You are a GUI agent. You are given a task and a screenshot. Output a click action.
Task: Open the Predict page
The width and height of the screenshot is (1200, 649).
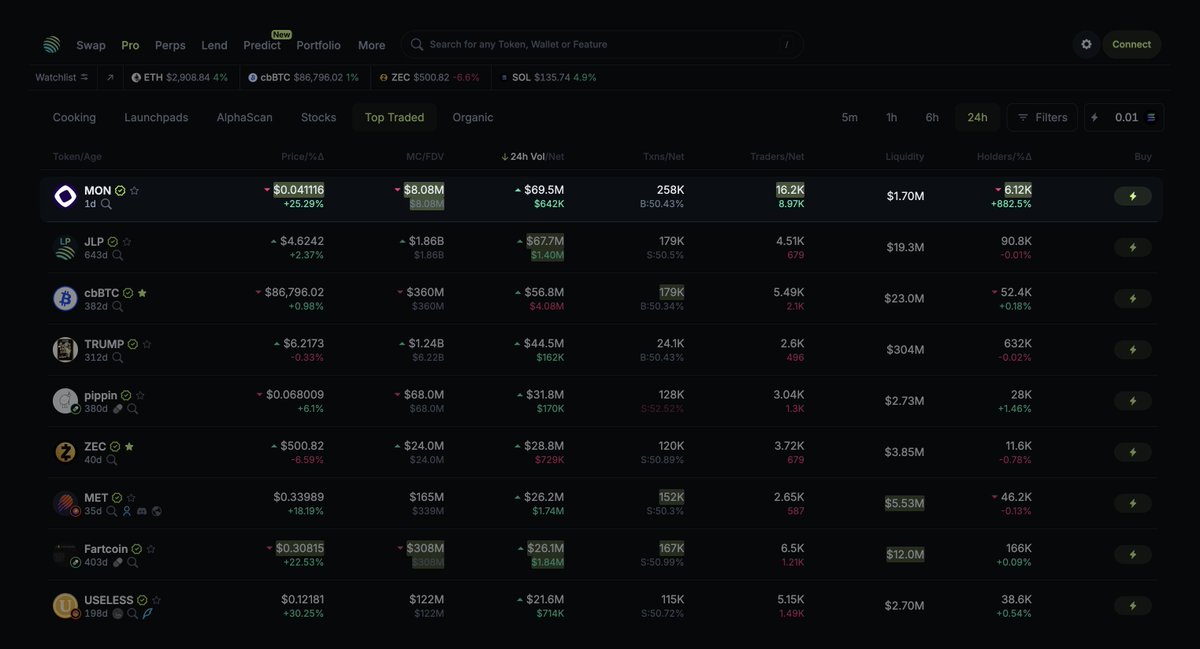point(262,45)
